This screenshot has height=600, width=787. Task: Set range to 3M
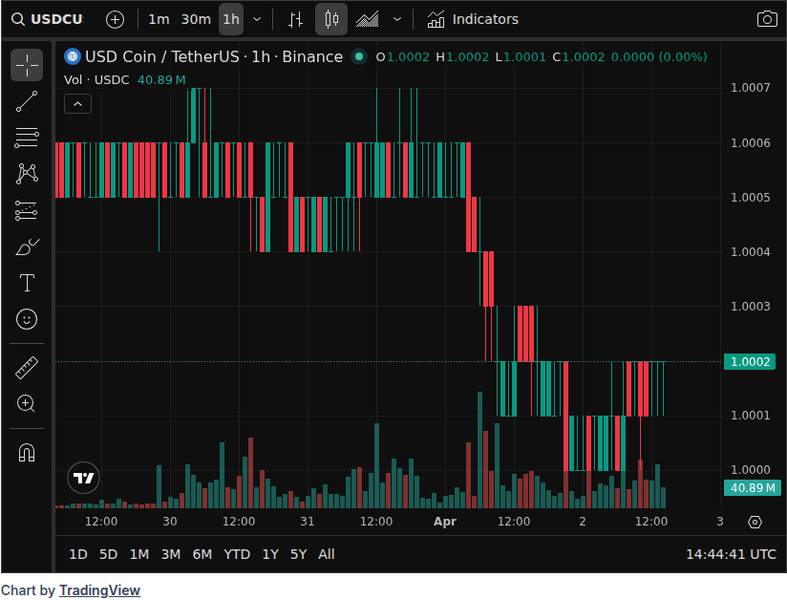click(x=171, y=554)
